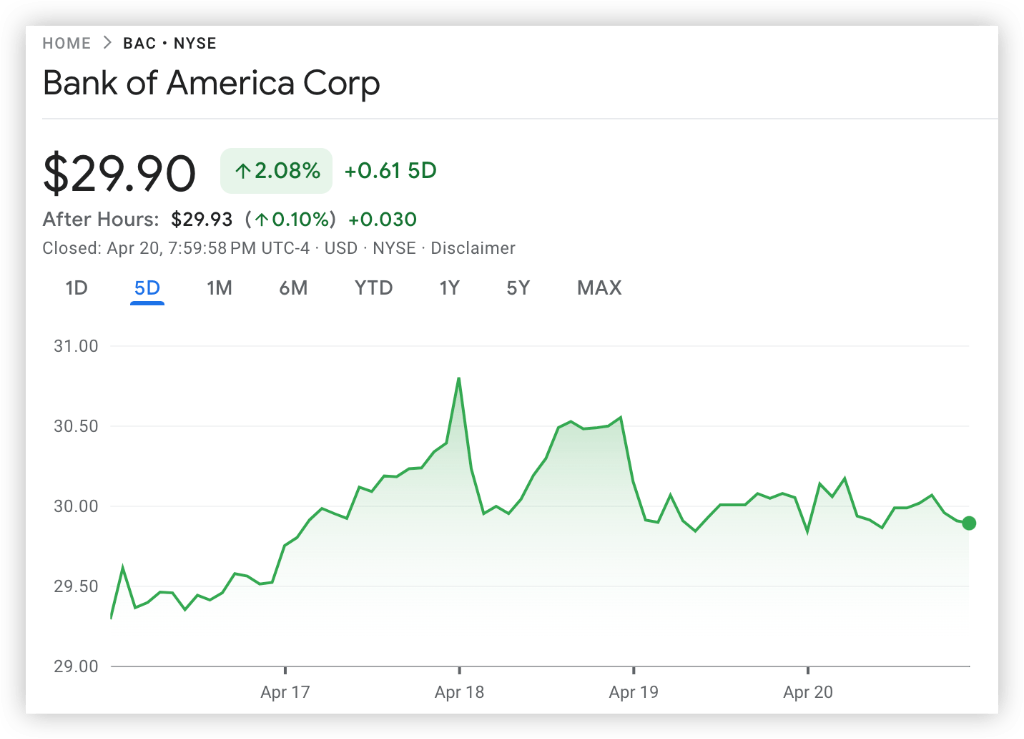Viewport: 1024px width, 739px height.
Task: Click the Apr 17 date axis label
Action: pyautogui.click(x=285, y=692)
